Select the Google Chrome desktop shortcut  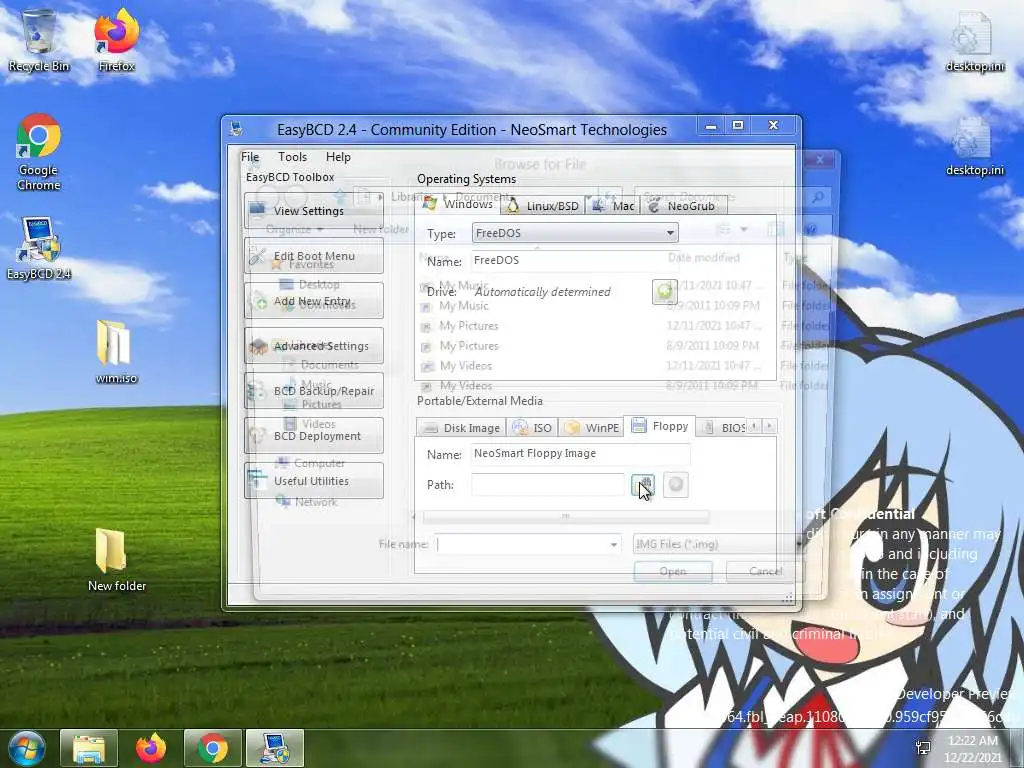[x=39, y=152]
